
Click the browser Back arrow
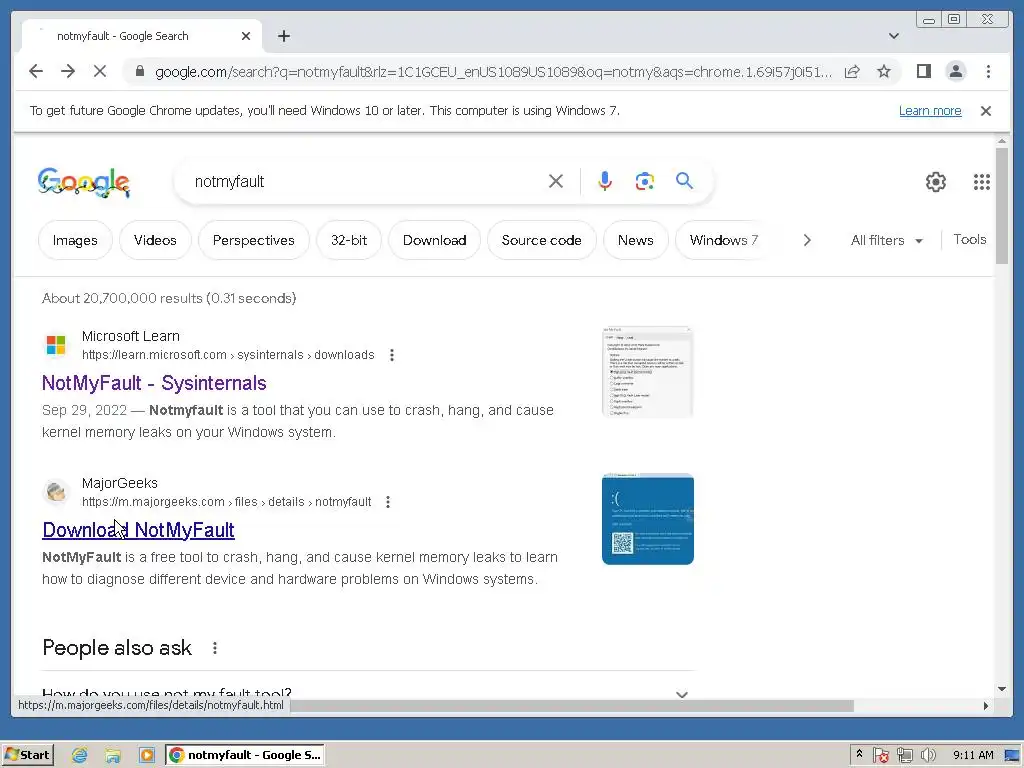pos(36,71)
